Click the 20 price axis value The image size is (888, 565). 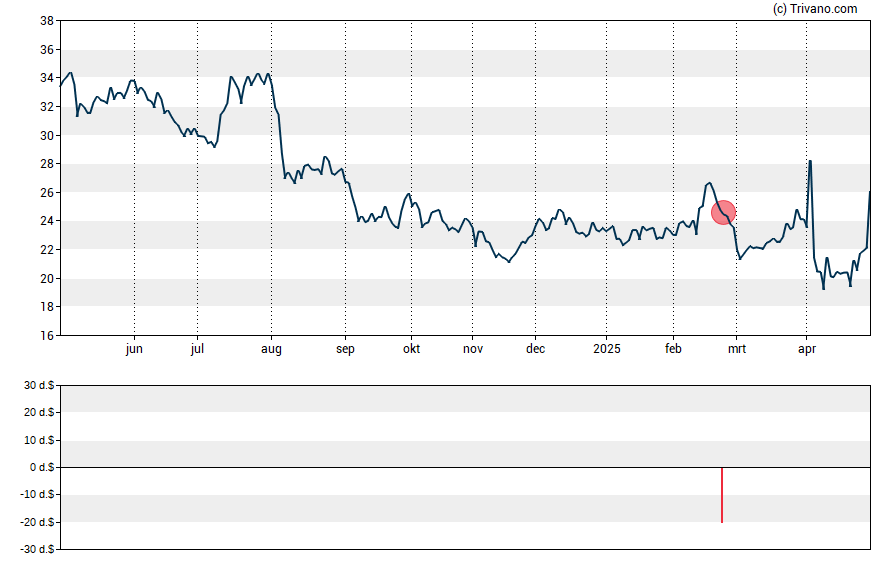coord(47,279)
